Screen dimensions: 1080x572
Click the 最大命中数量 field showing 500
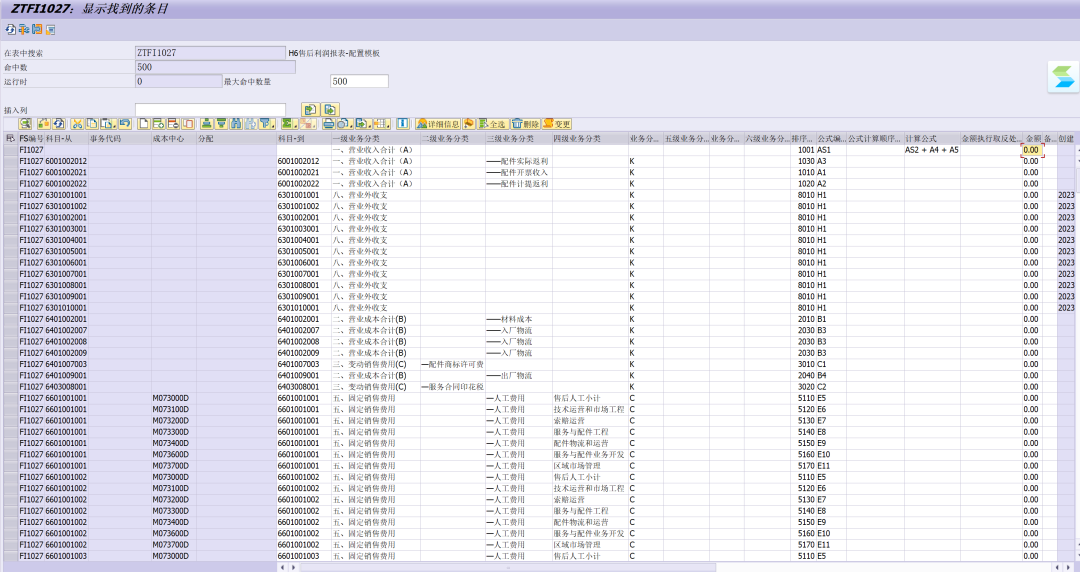click(359, 81)
